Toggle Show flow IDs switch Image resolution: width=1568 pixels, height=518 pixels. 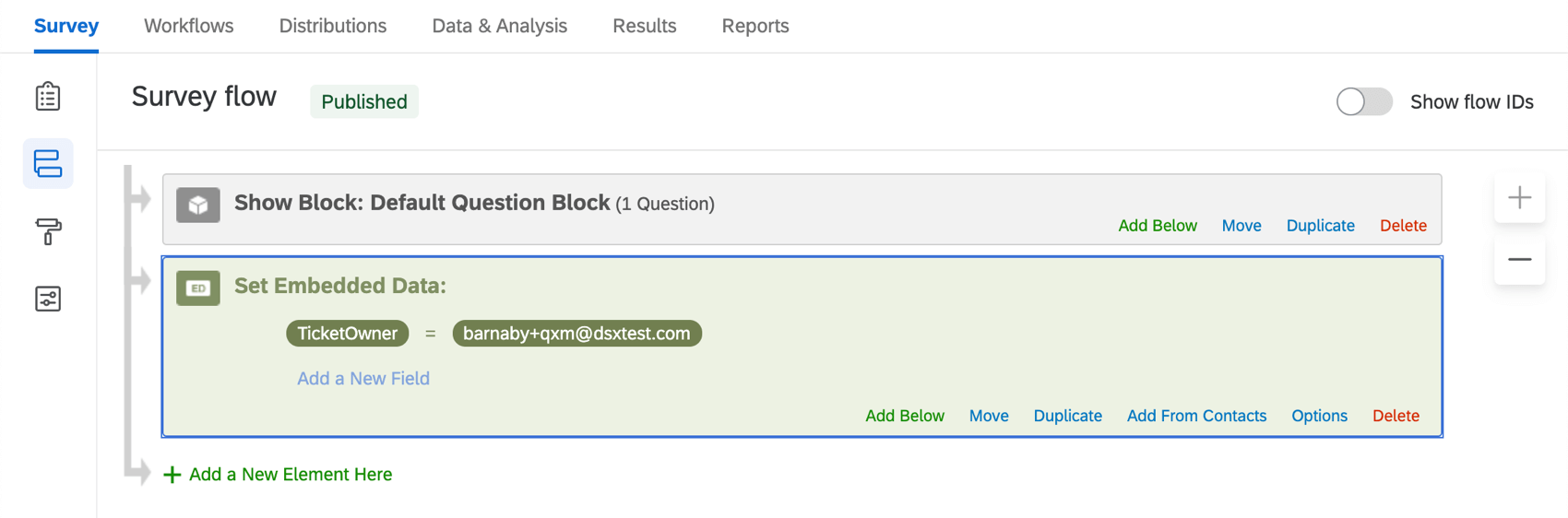point(1364,101)
